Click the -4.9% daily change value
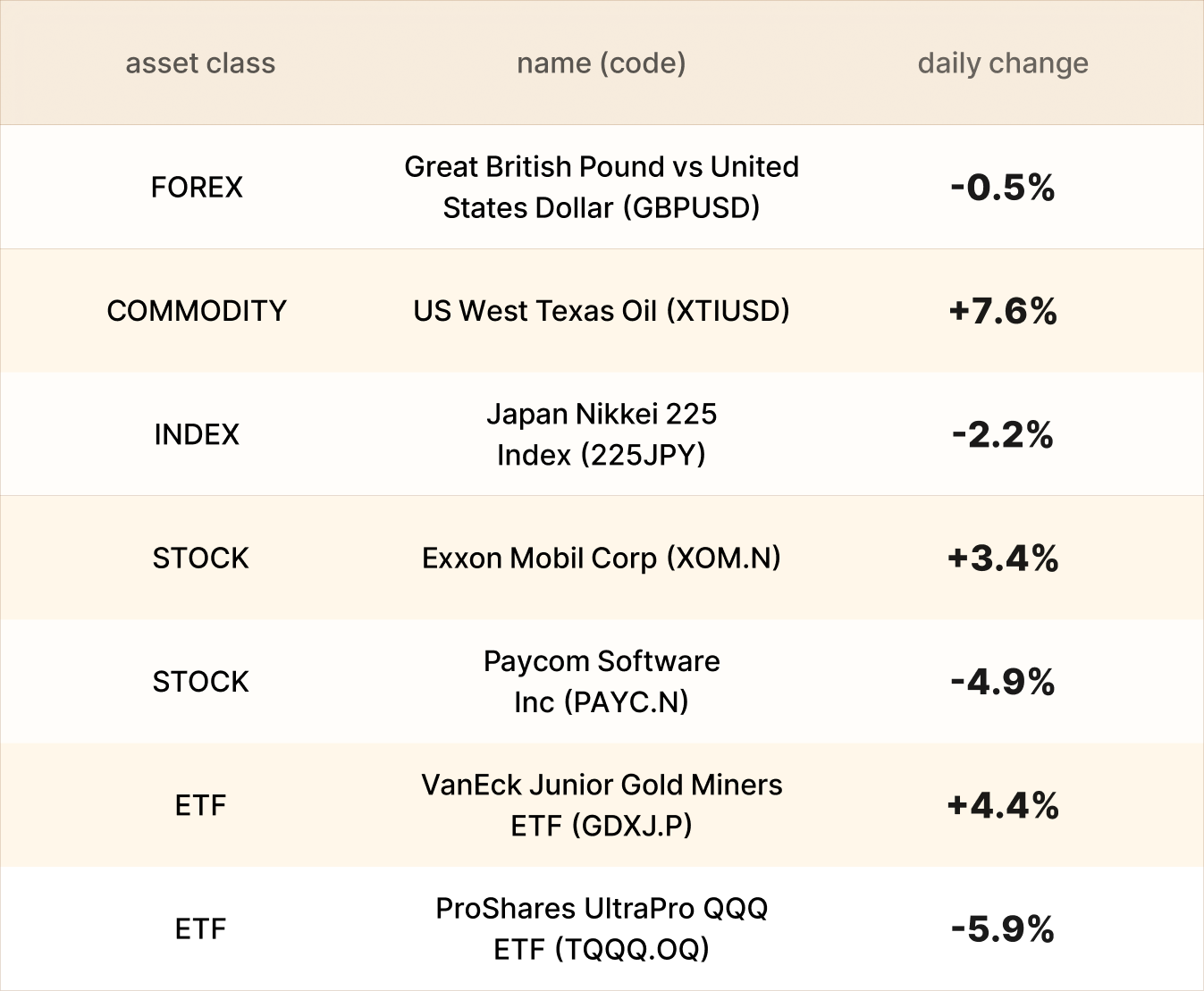Viewport: 1204px width, 991px height. 1003,683
